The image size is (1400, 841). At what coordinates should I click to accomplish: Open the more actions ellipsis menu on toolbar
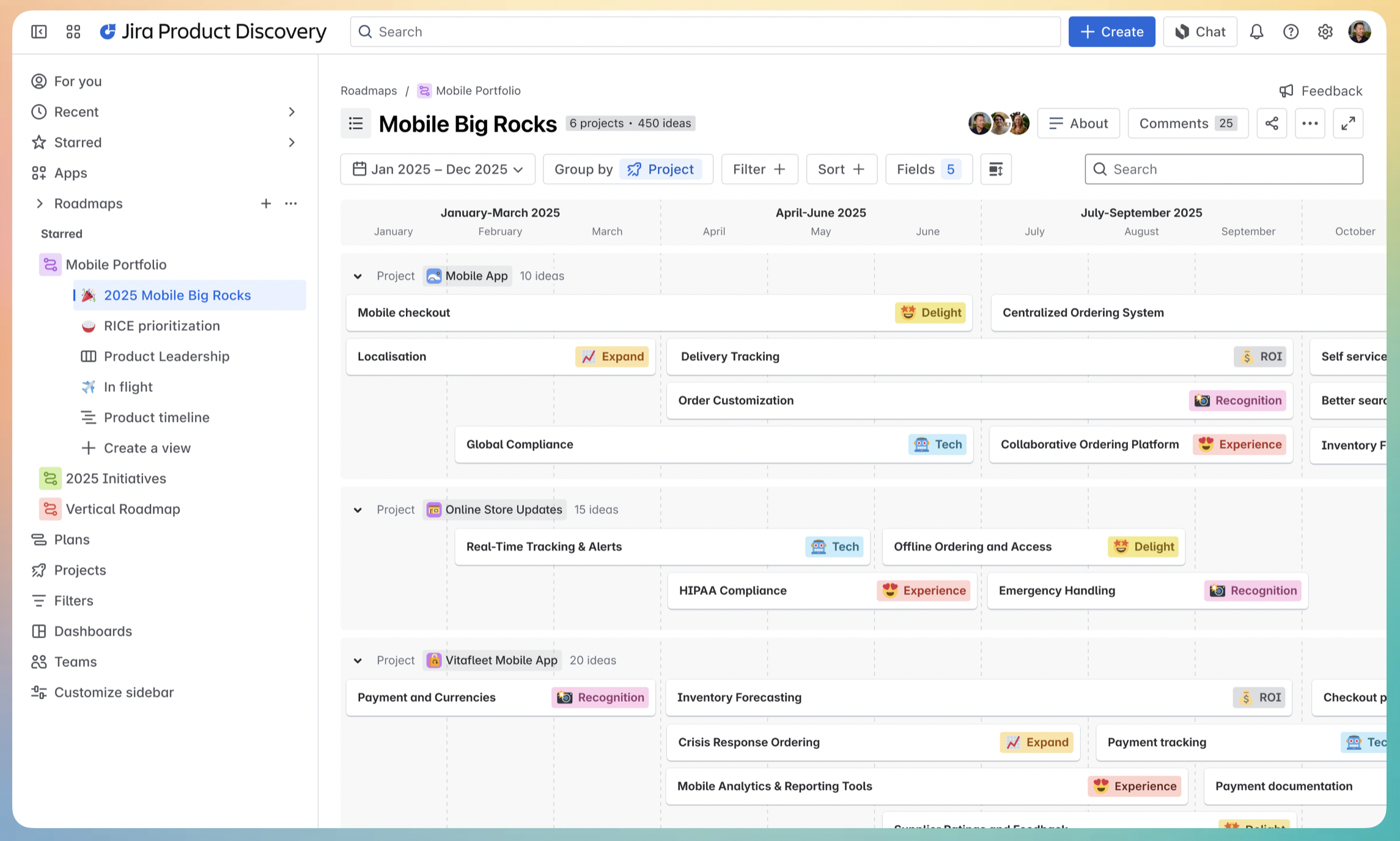coord(1310,123)
